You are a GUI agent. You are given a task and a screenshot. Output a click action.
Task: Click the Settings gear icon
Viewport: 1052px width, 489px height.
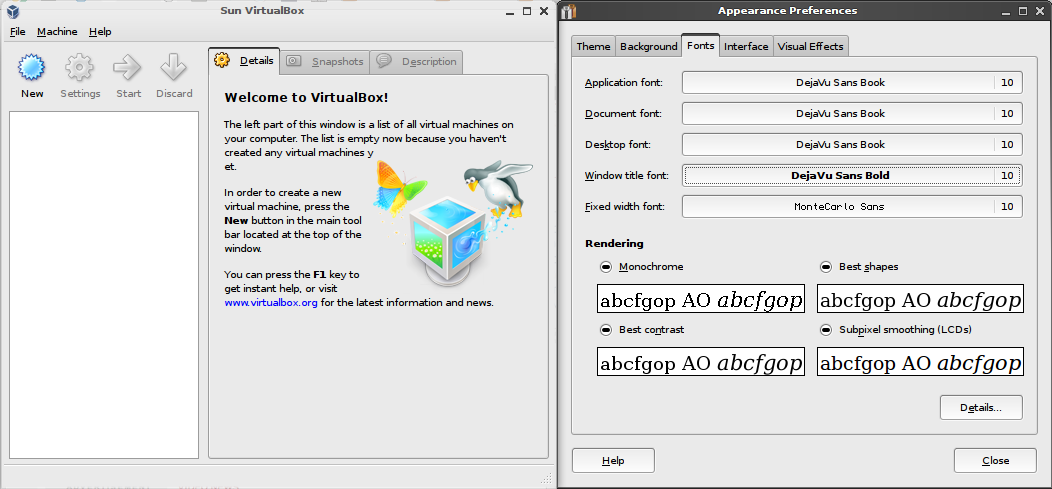click(80, 68)
